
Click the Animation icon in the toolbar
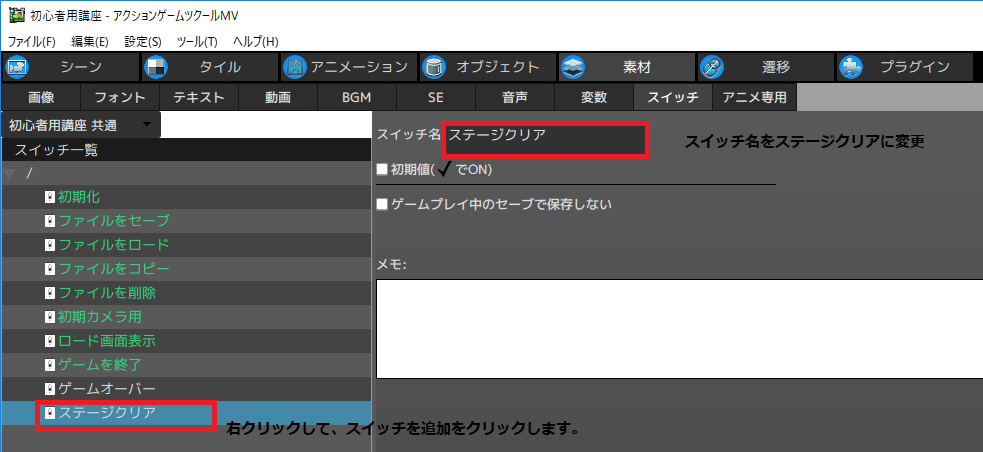point(294,67)
